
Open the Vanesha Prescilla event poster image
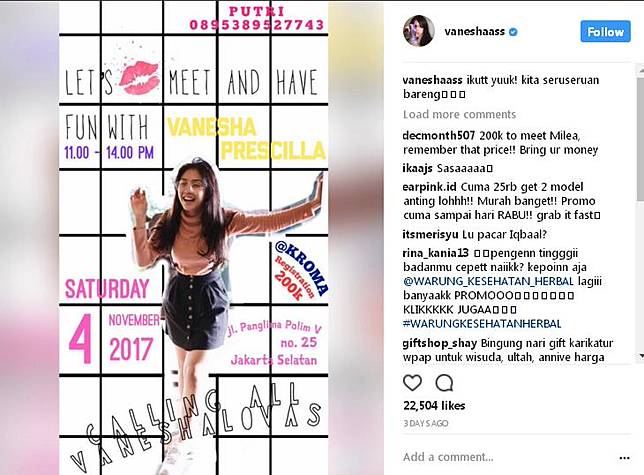tap(193, 238)
